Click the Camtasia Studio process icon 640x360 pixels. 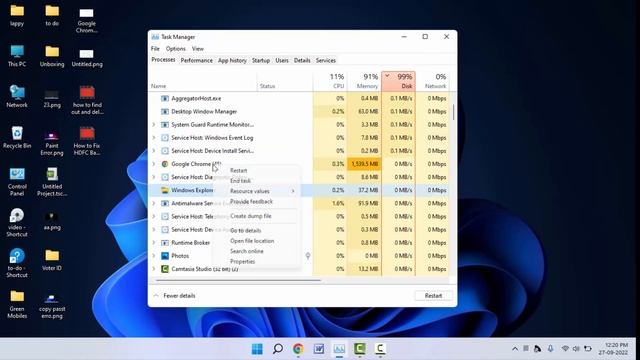point(165,269)
